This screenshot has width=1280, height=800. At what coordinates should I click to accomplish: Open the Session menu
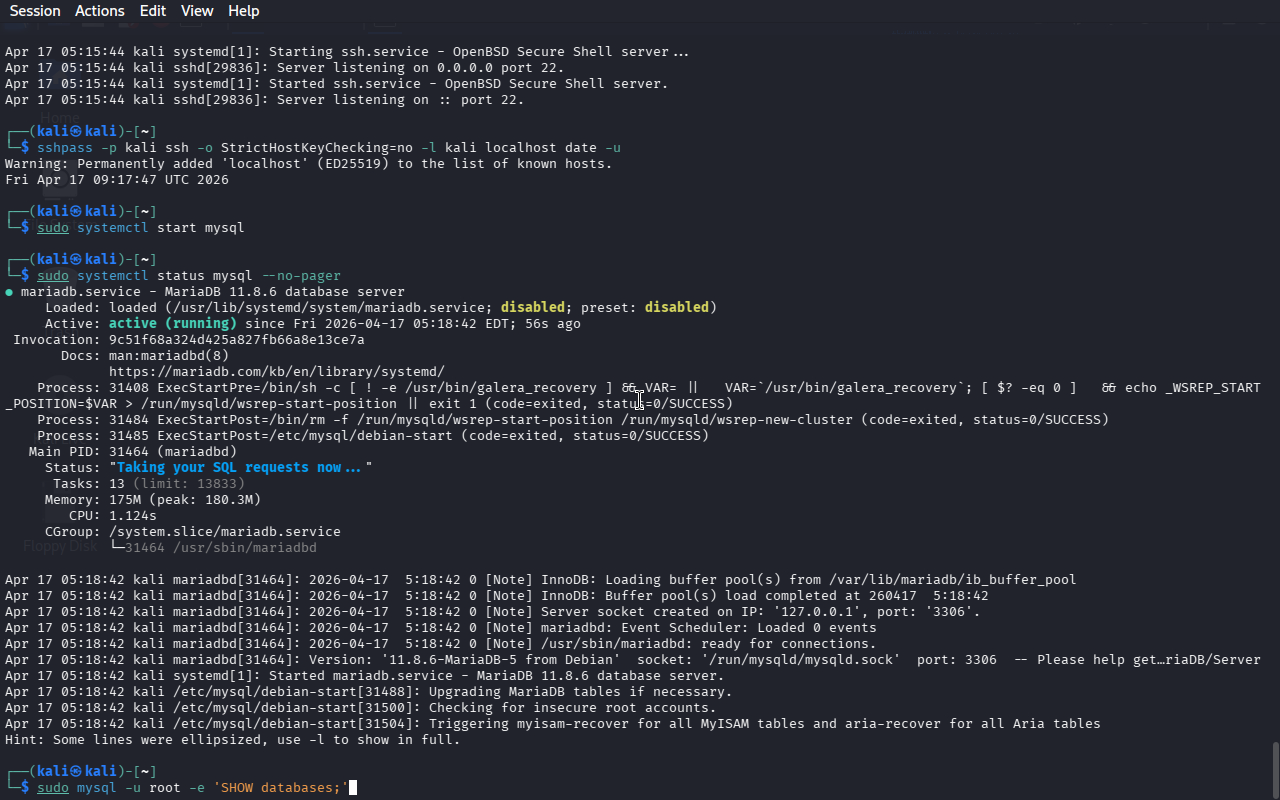tap(35, 11)
